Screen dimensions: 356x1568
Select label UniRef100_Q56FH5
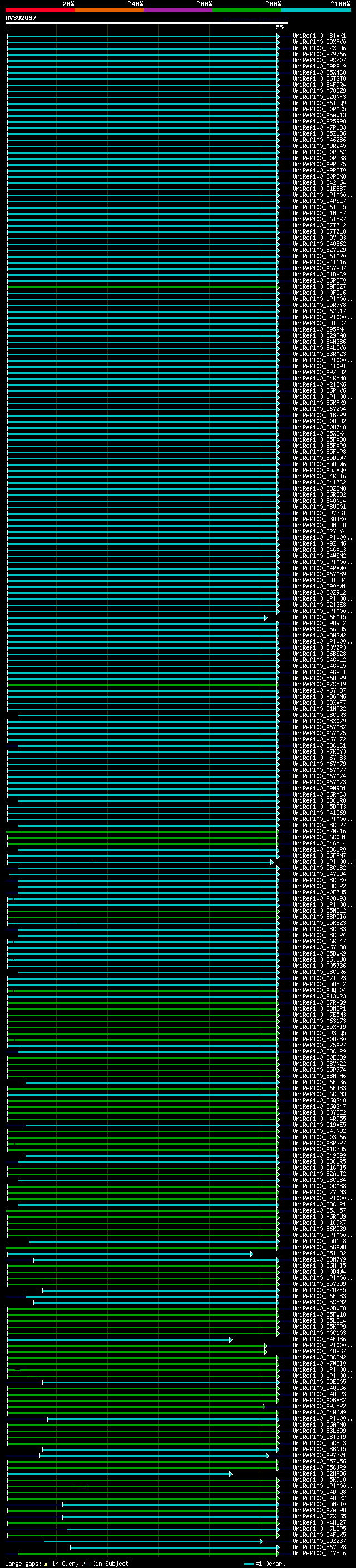coord(319,630)
